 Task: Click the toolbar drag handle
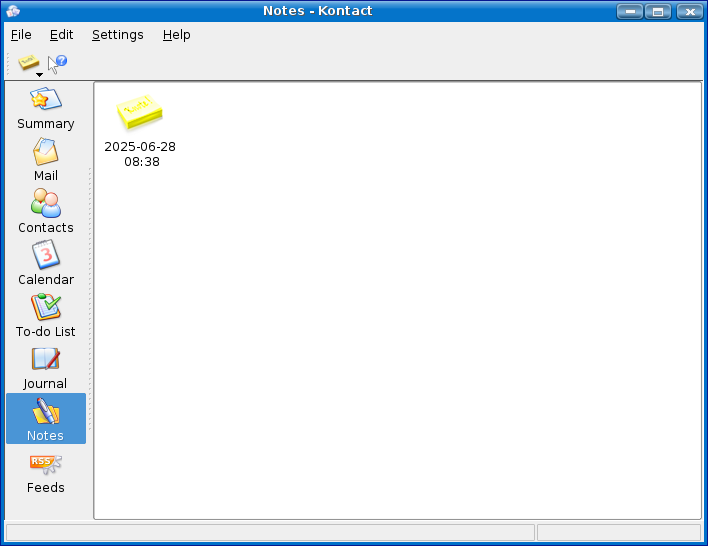[x=9, y=65]
